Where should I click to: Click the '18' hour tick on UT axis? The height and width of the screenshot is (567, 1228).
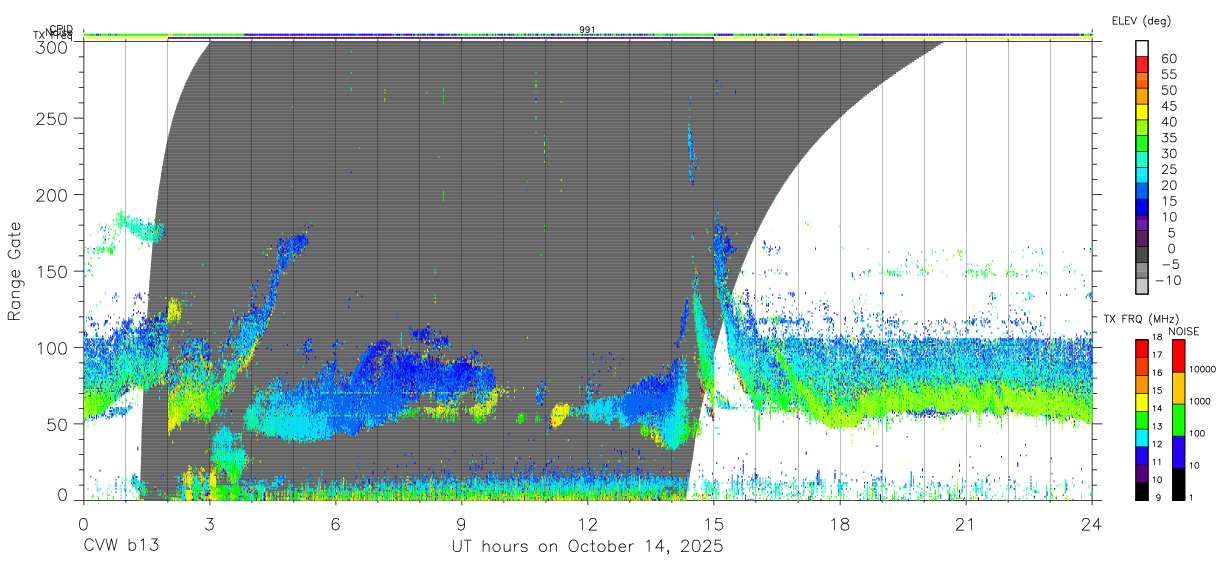point(839,524)
